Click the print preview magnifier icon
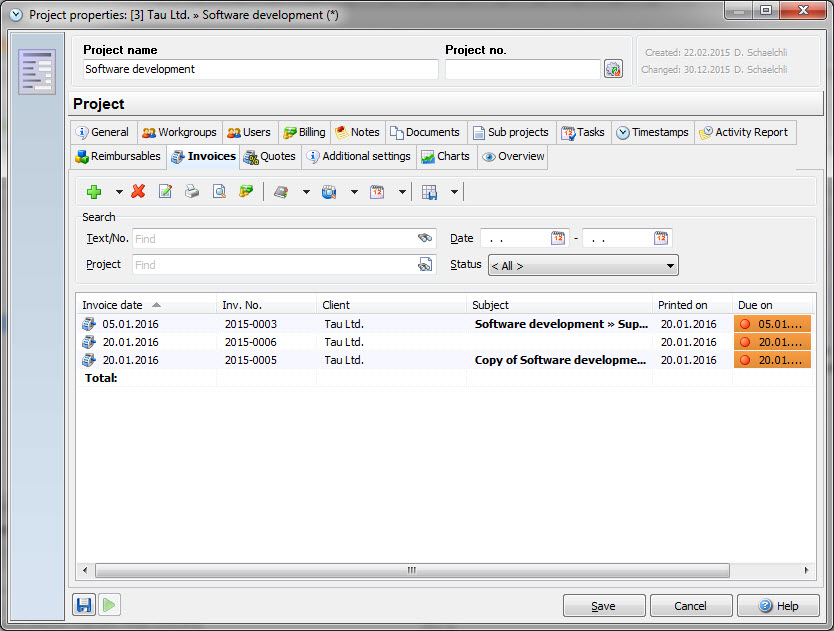 (x=219, y=192)
